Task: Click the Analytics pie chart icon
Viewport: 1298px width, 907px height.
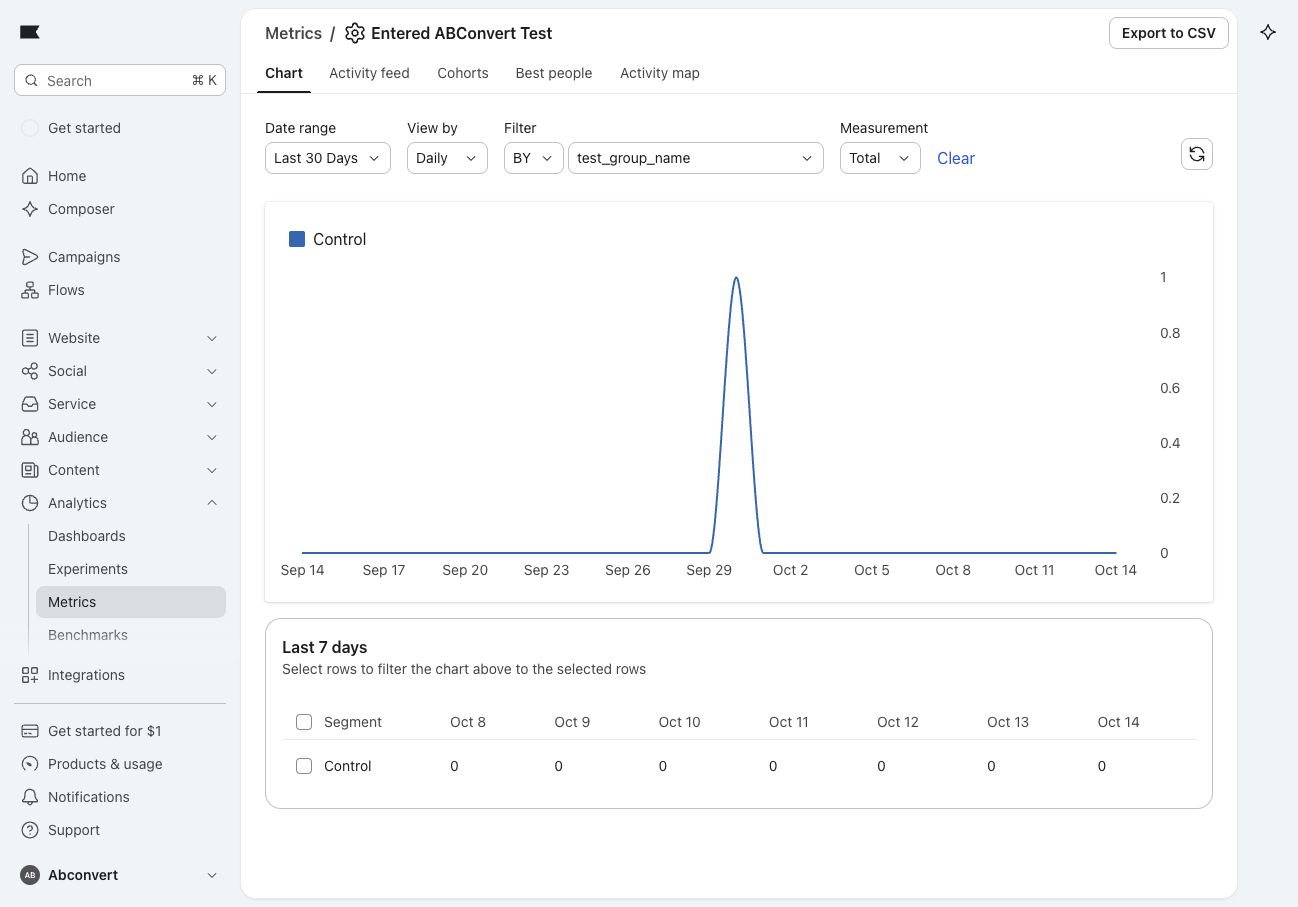Action: tap(30, 503)
